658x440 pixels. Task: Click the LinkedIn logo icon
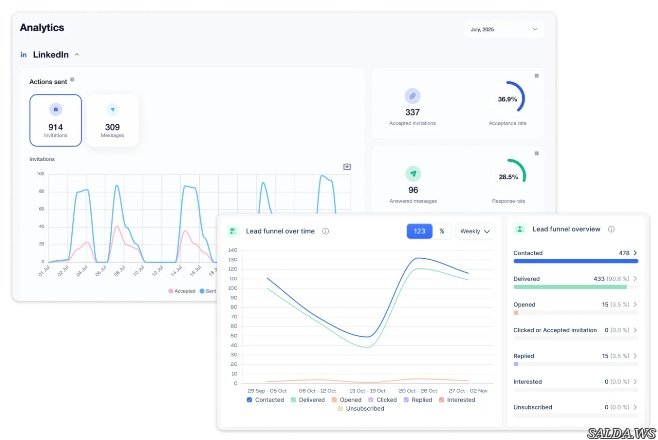click(x=23, y=54)
